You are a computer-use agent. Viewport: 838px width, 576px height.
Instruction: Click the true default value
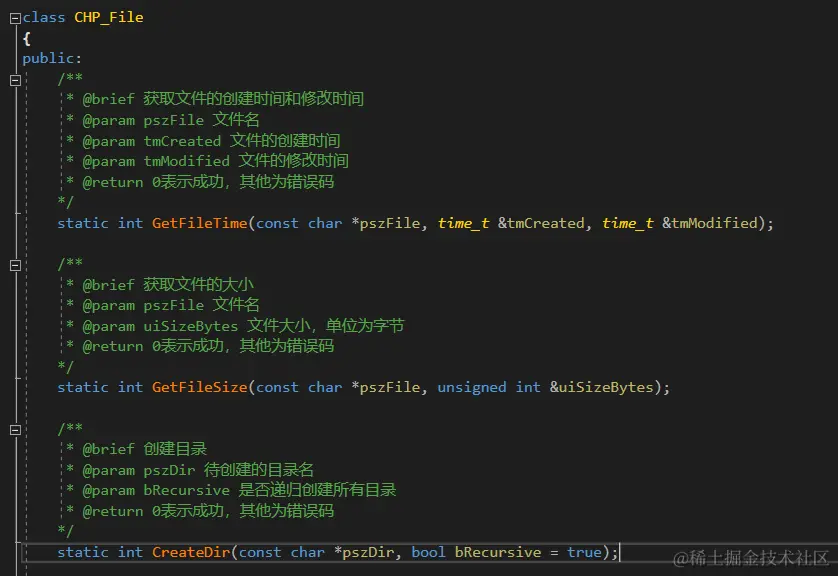pos(584,552)
